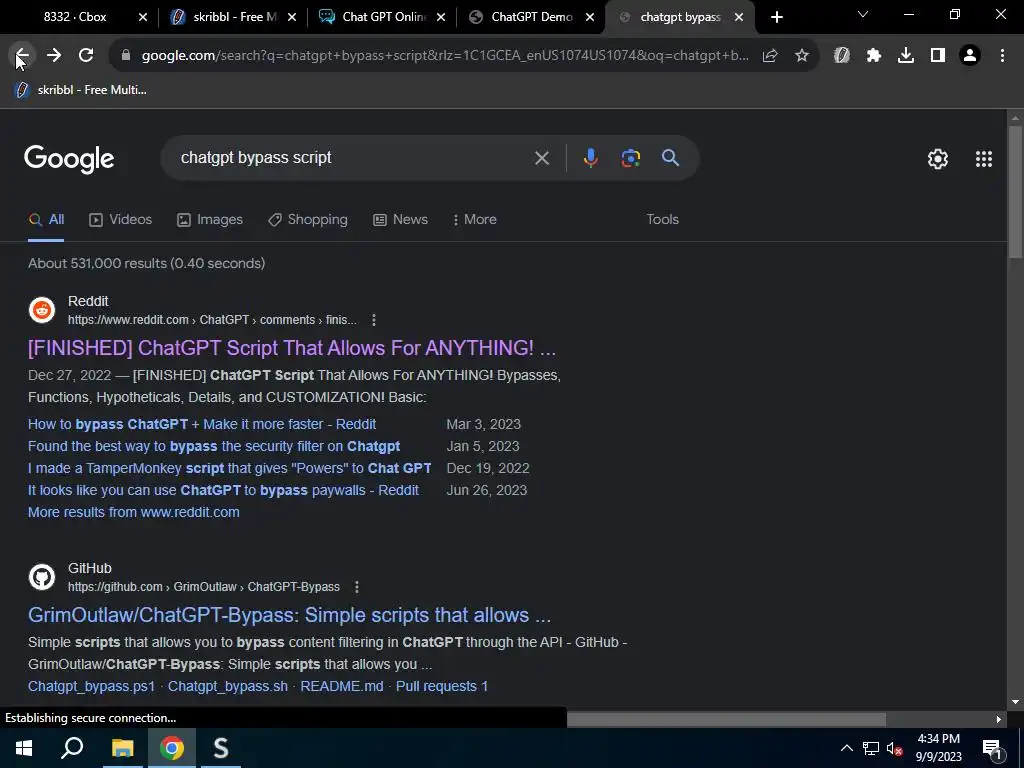Image resolution: width=1024 pixels, height=768 pixels.
Task: Open More results from www.reddit.com
Action: pos(134,513)
